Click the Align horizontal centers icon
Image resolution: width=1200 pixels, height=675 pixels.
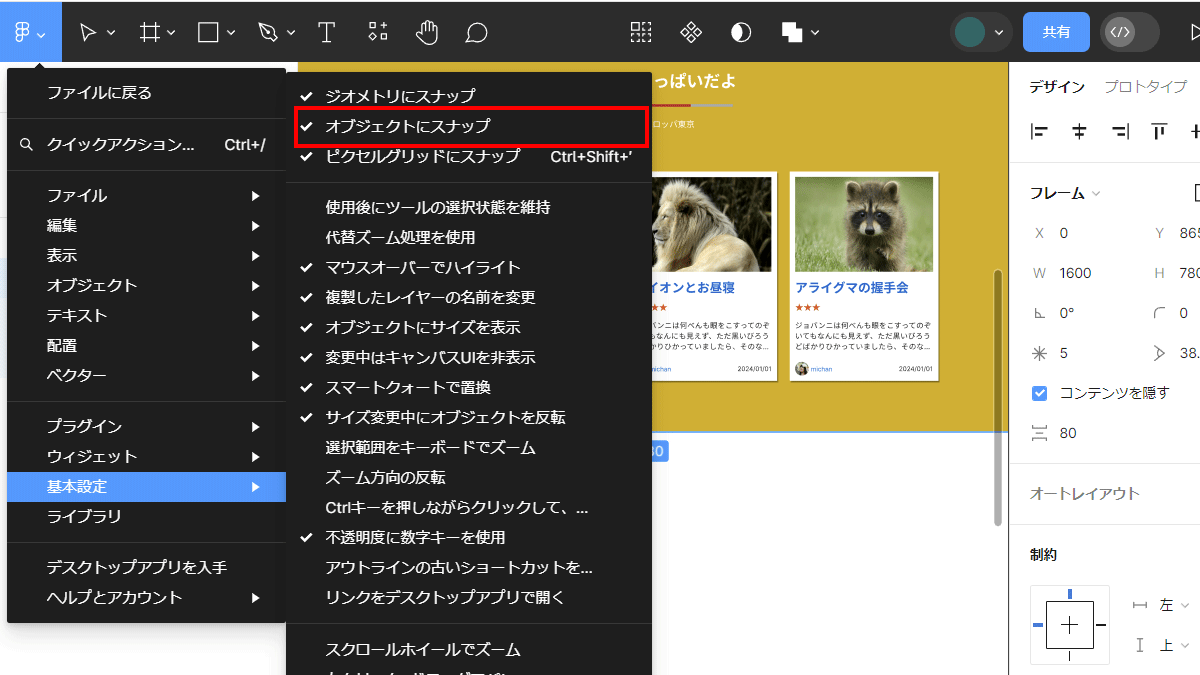[x=1079, y=131]
